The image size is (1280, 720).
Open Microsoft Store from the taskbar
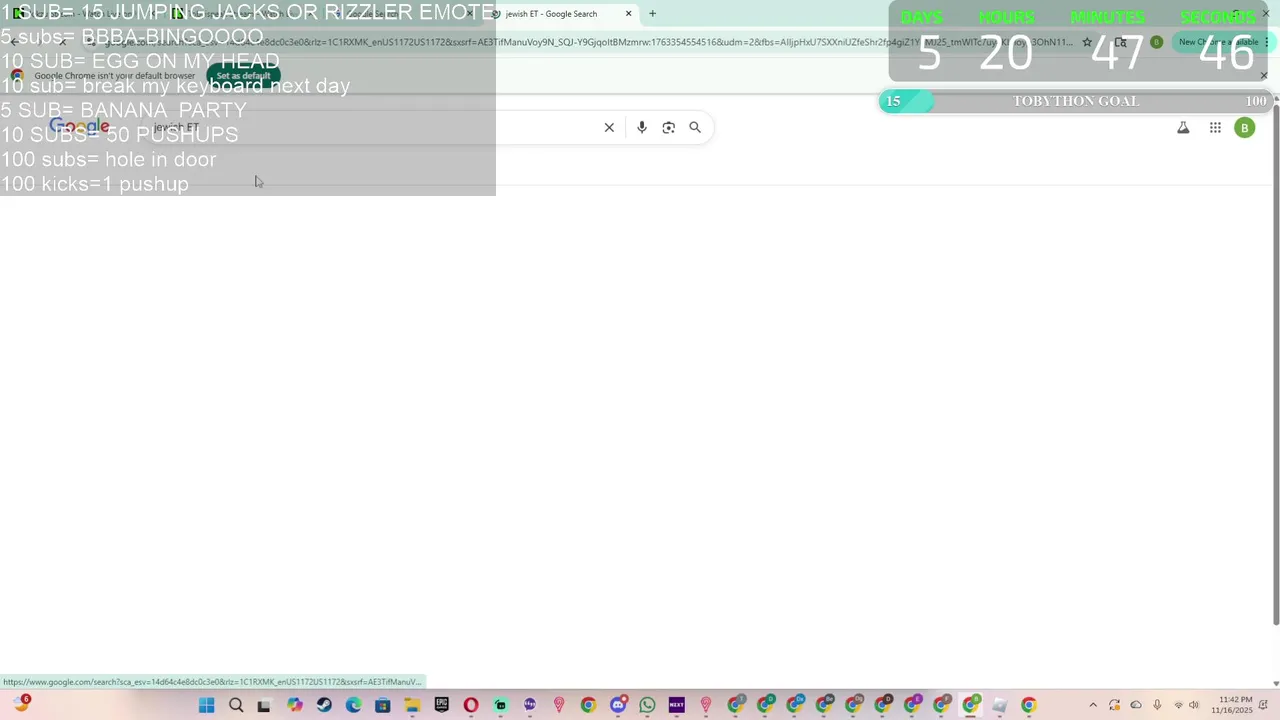[382, 705]
